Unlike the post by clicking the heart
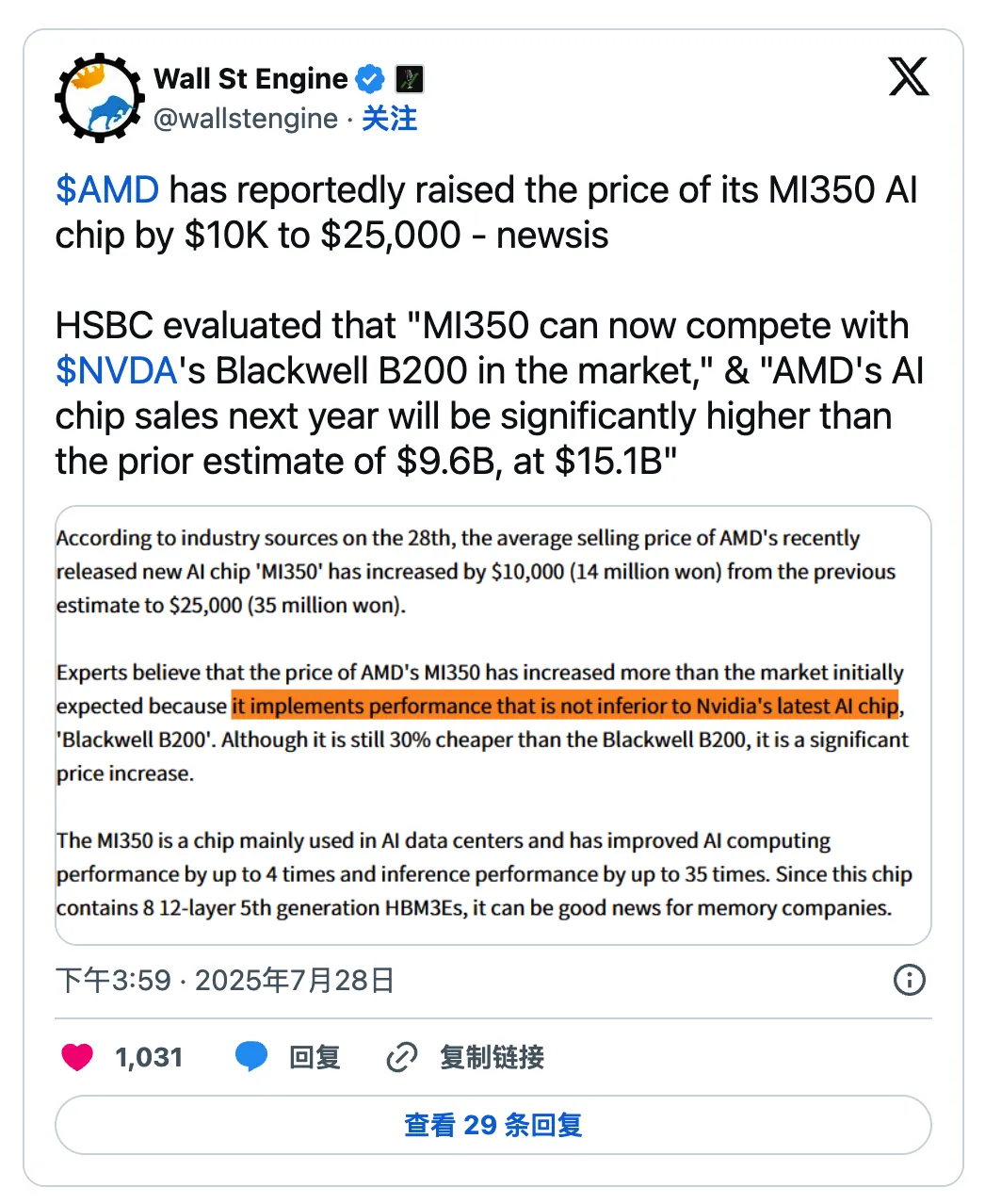 click(x=77, y=1056)
